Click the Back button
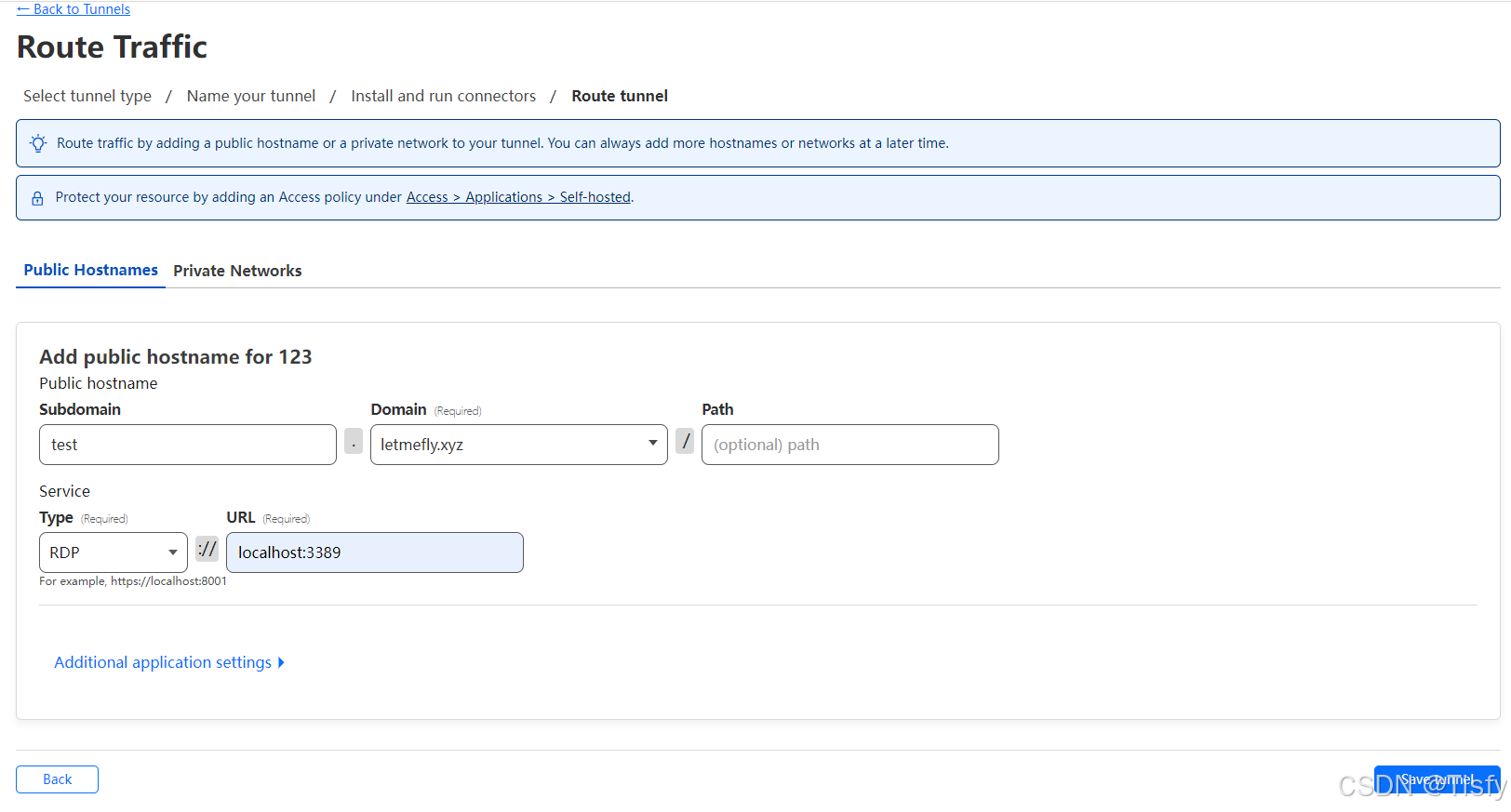The image size is (1511, 812). [x=57, y=779]
